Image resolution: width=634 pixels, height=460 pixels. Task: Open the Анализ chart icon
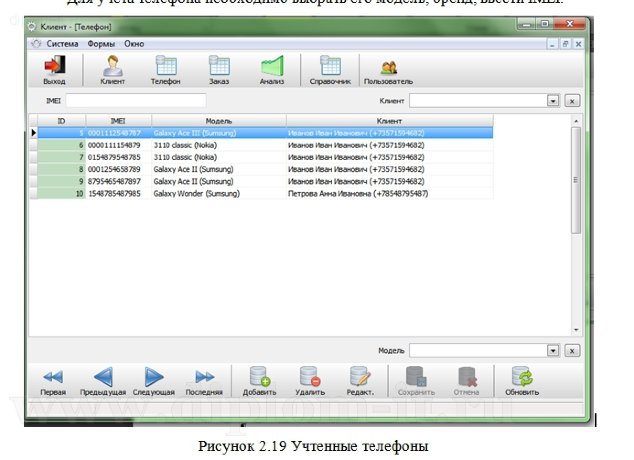(271, 69)
